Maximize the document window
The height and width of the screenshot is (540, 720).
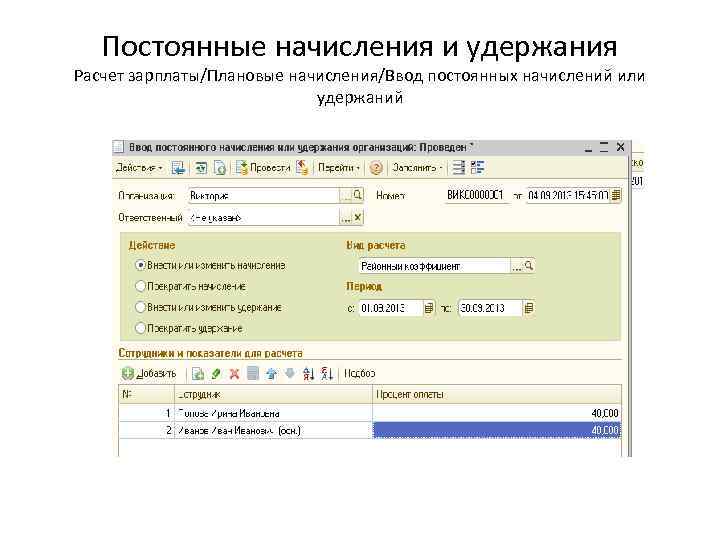pos(604,147)
